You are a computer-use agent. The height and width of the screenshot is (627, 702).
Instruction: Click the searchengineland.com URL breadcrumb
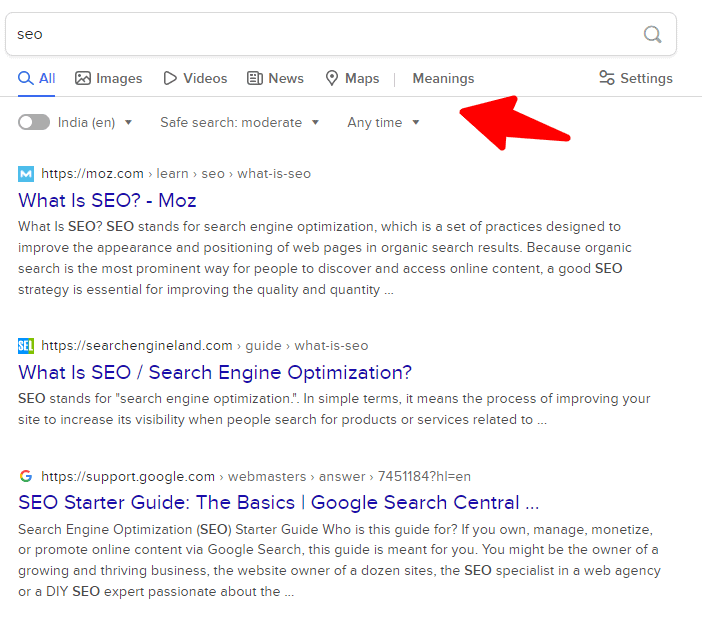[x=205, y=346]
